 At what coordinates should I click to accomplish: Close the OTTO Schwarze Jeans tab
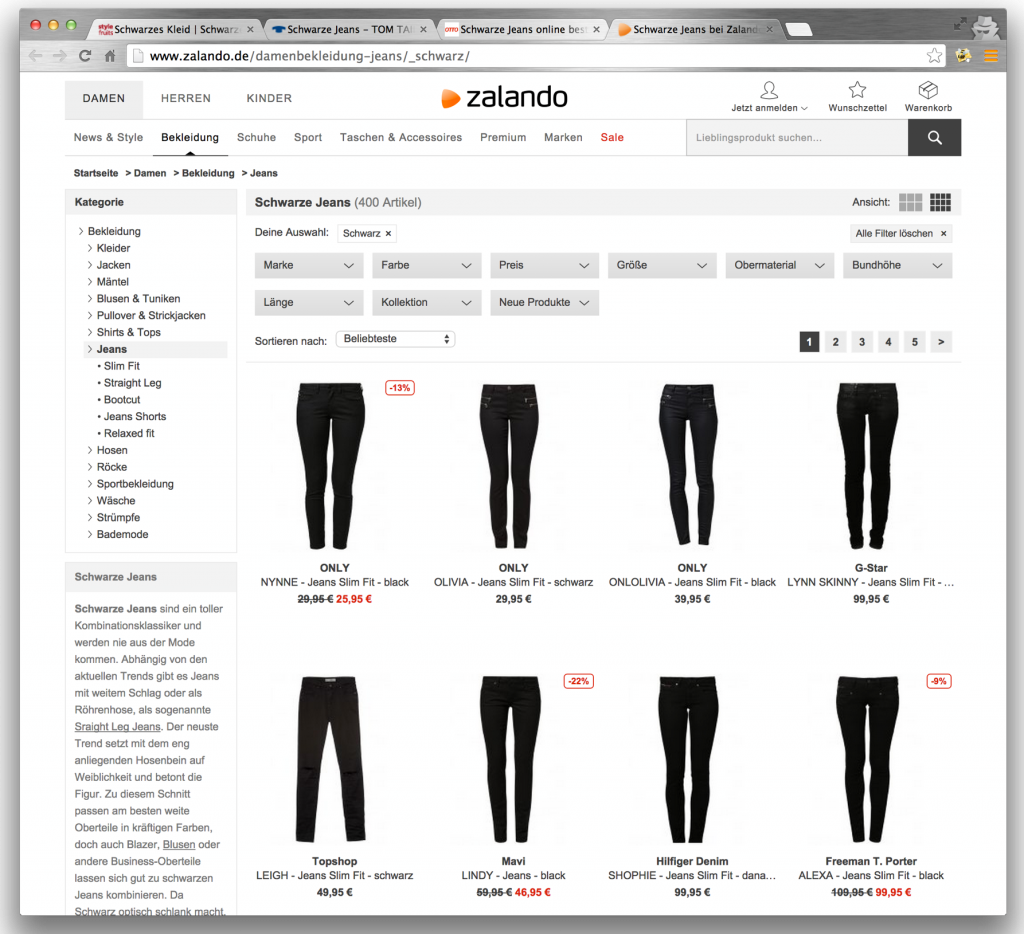pos(596,29)
